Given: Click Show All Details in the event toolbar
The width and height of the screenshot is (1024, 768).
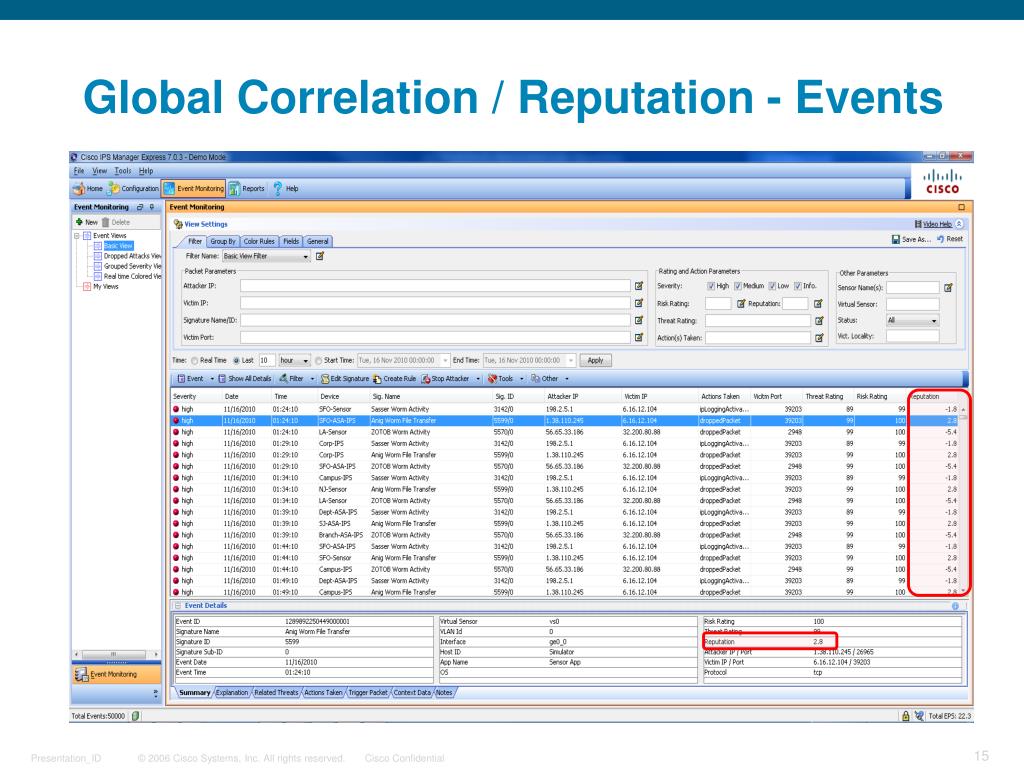Looking at the screenshot, I should [x=244, y=379].
